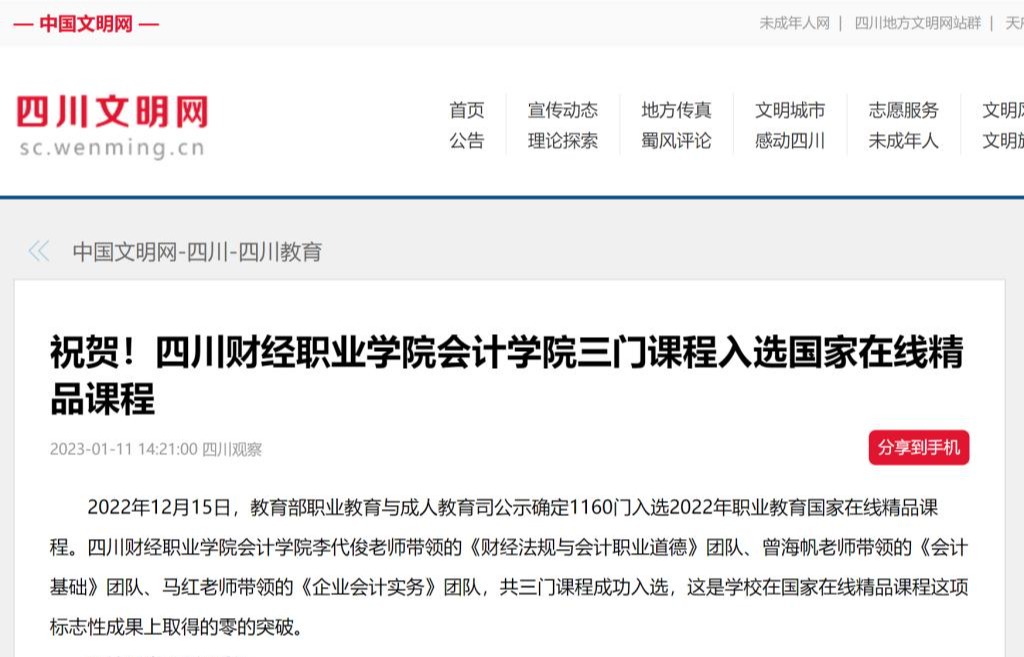Open the 四川文明网 site logo

pyautogui.click(x=113, y=120)
